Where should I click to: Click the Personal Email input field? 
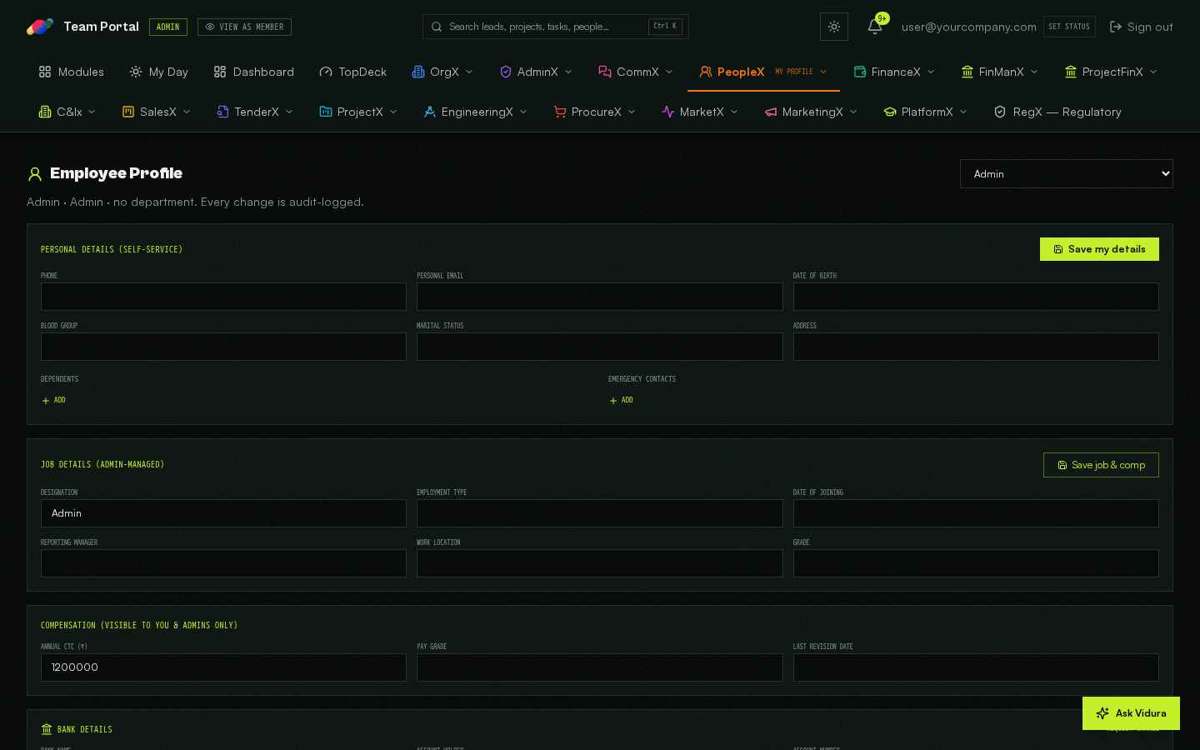tap(600, 296)
